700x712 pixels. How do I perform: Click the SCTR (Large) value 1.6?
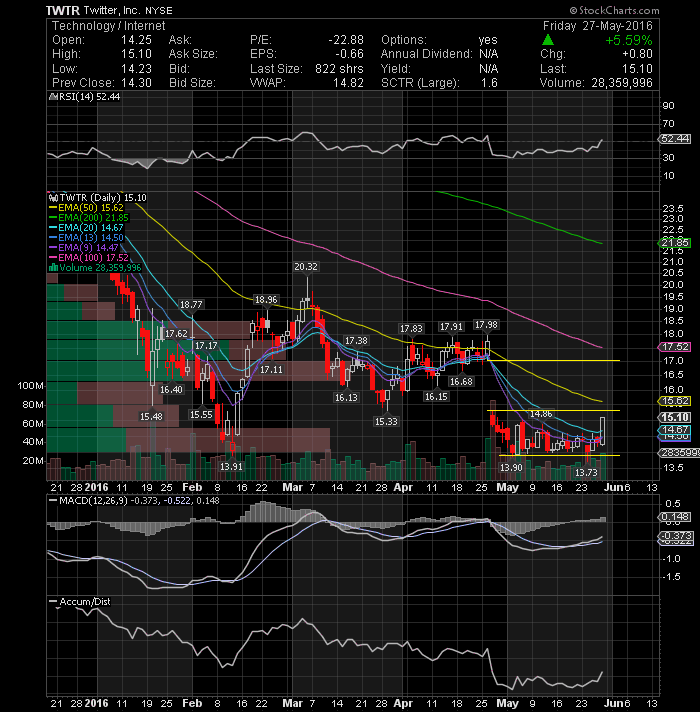point(489,83)
